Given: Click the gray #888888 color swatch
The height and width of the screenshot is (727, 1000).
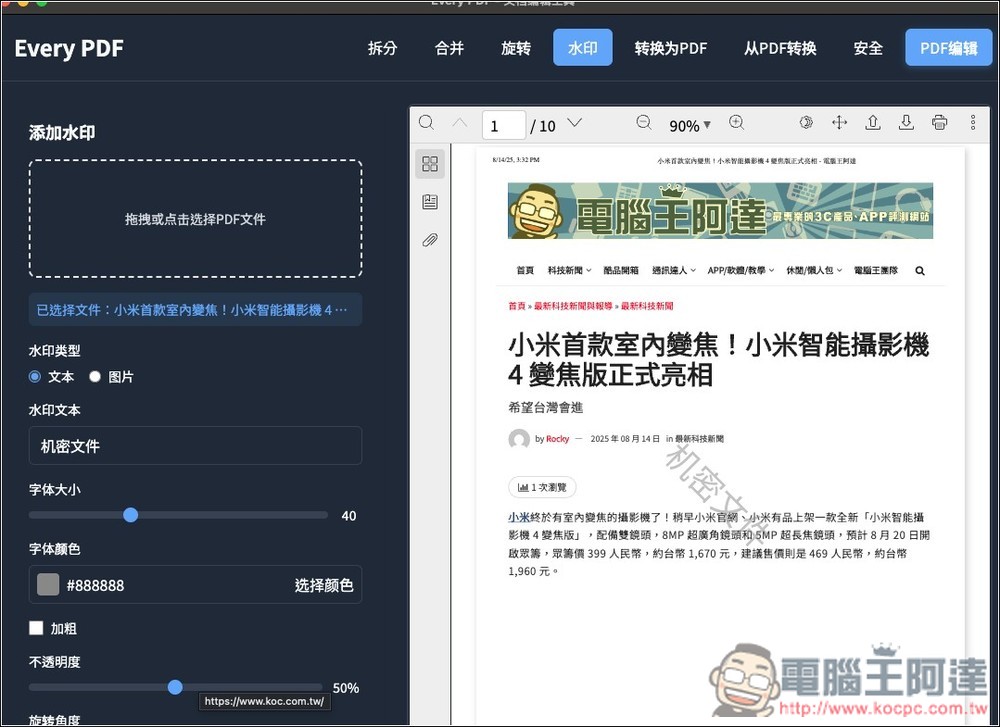Looking at the screenshot, I should coord(48,584).
